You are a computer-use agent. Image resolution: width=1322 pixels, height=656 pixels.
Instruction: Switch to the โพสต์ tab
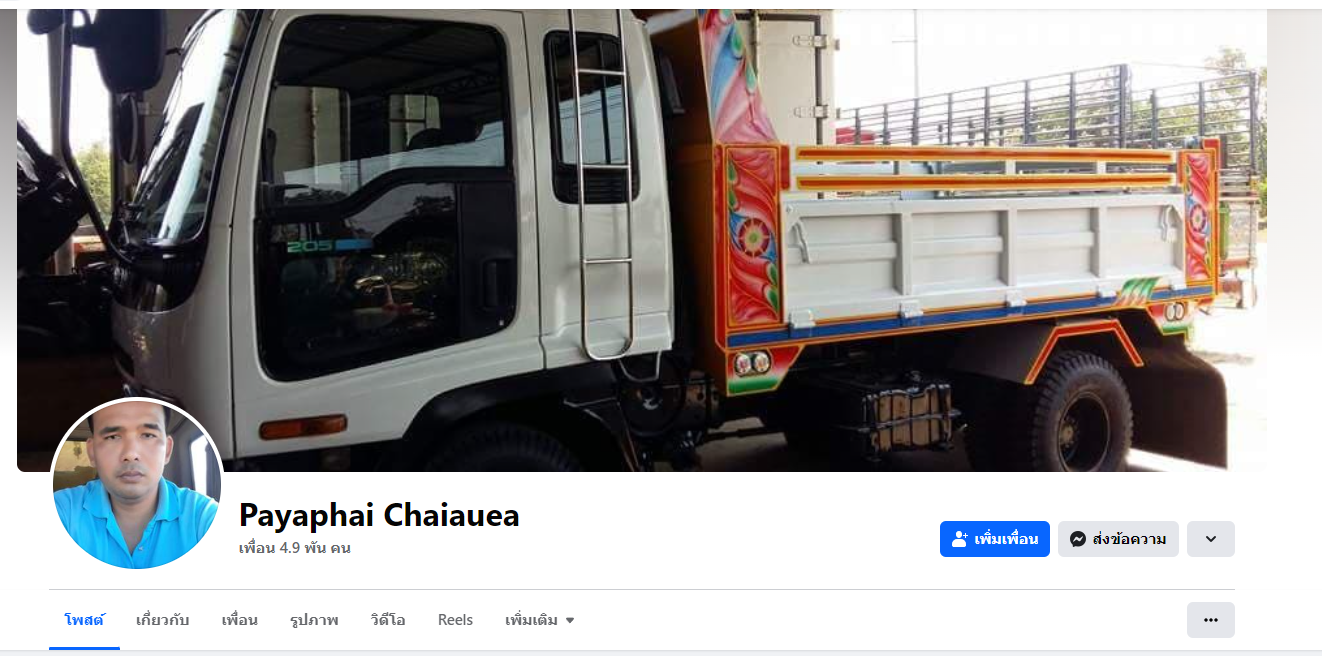click(x=84, y=620)
